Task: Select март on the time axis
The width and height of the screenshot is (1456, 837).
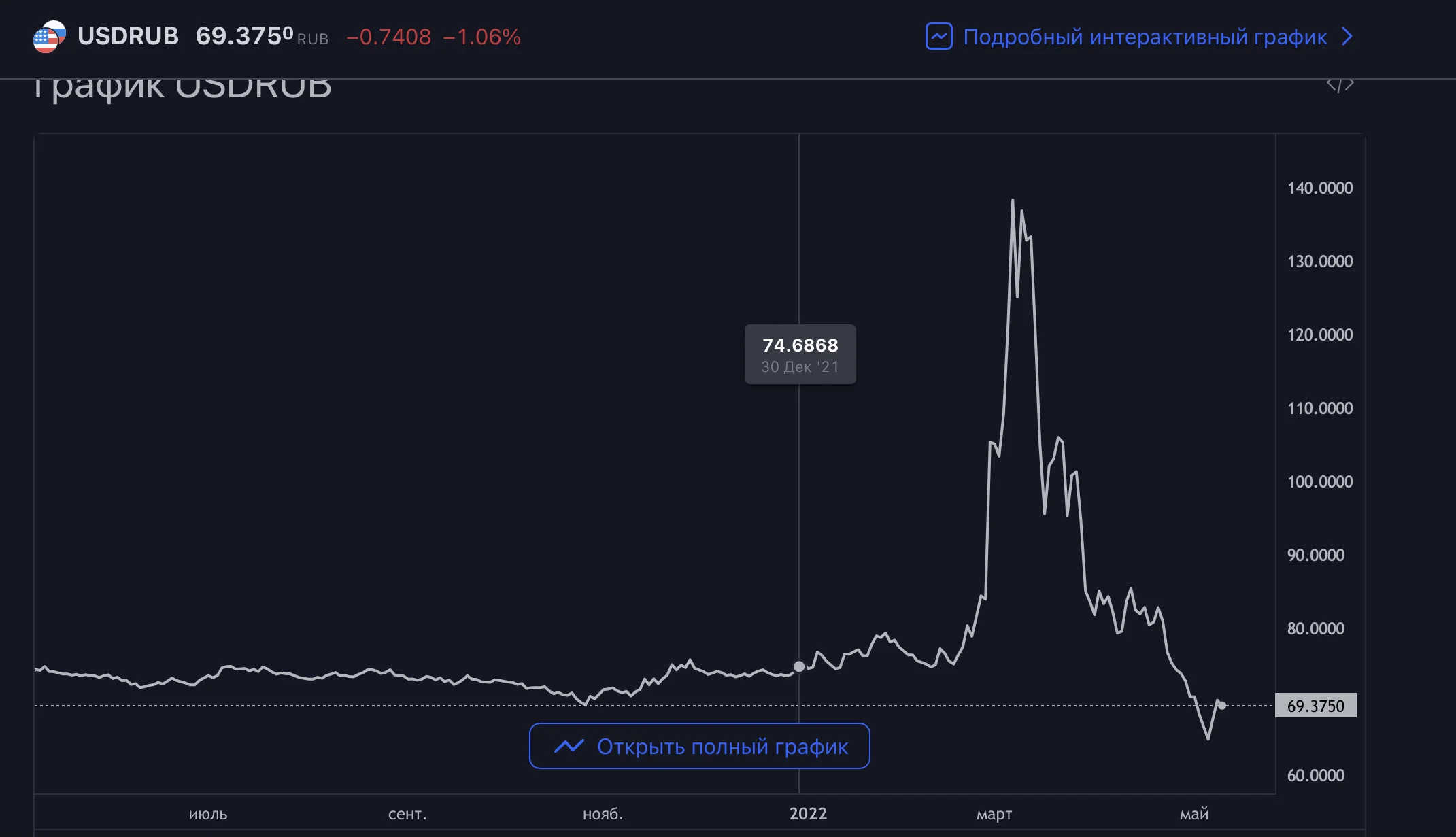Action: (x=994, y=814)
